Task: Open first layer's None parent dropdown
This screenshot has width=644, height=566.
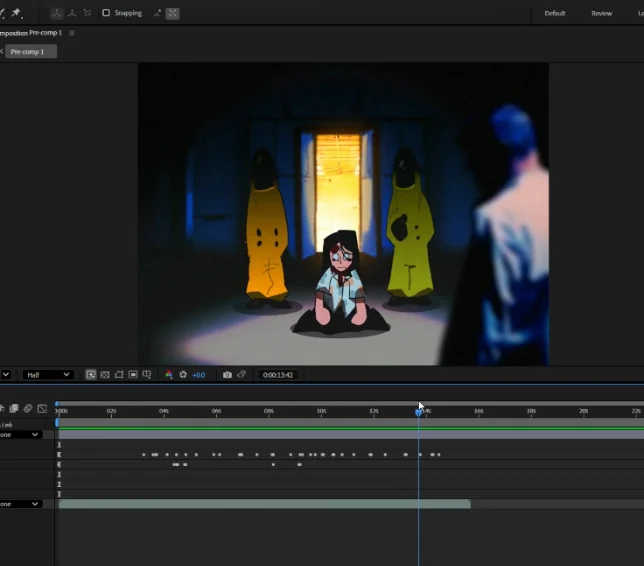Action: tap(20, 435)
